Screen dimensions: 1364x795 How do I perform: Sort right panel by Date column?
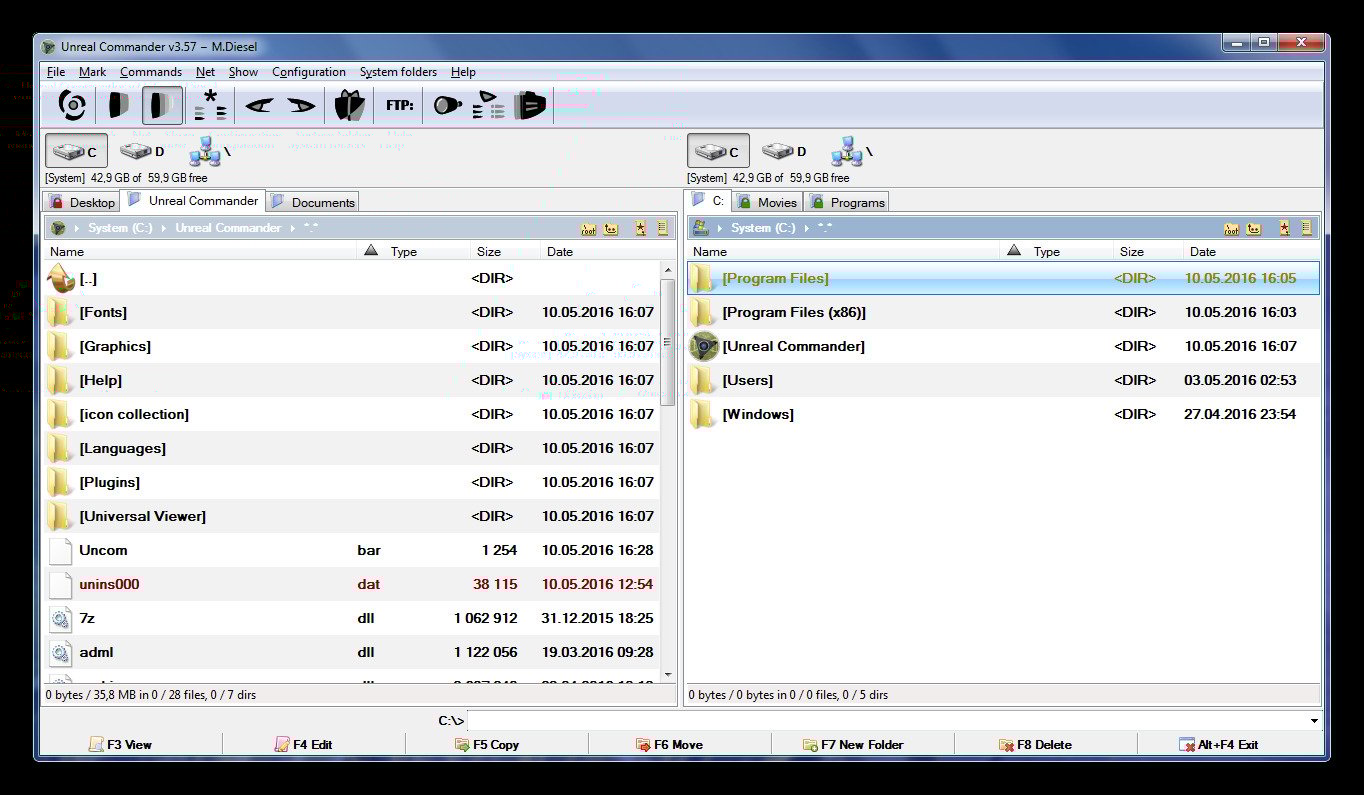pyautogui.click(x=1252, y=251)
